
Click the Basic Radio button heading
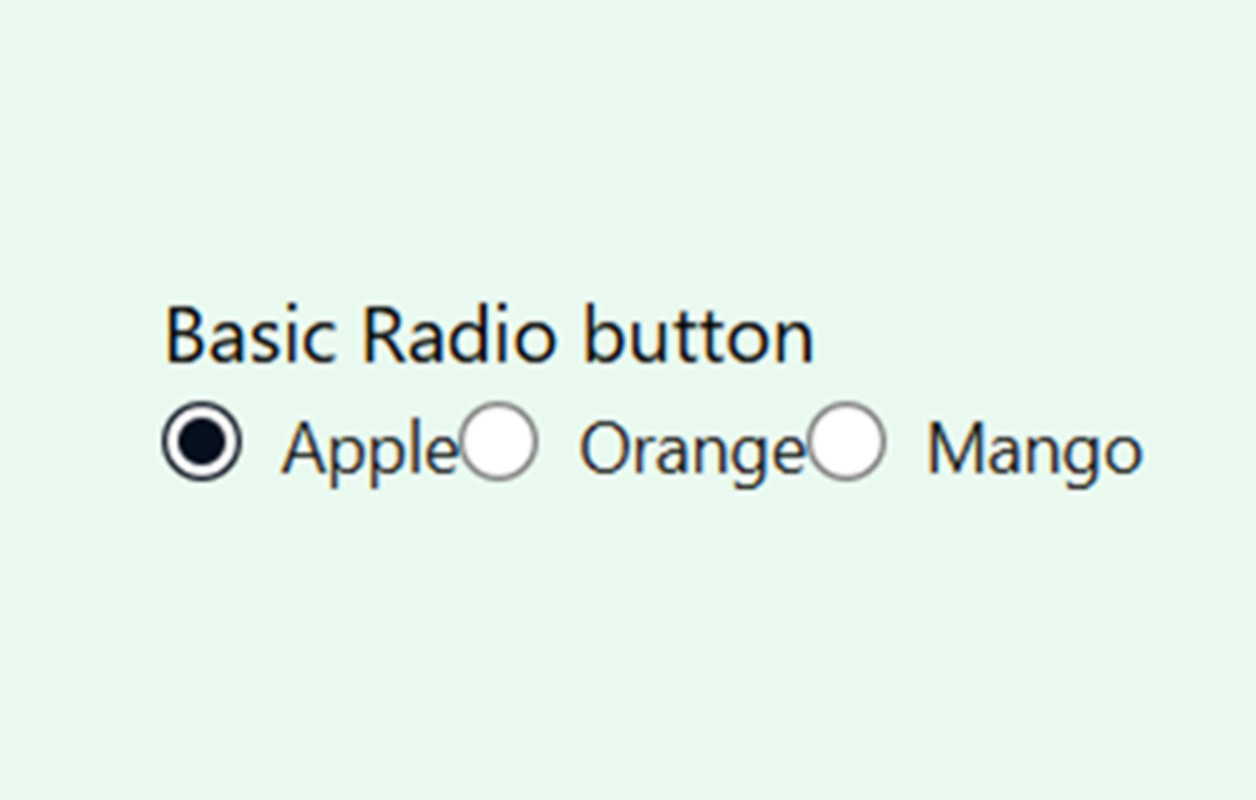[x=488, y=335]
